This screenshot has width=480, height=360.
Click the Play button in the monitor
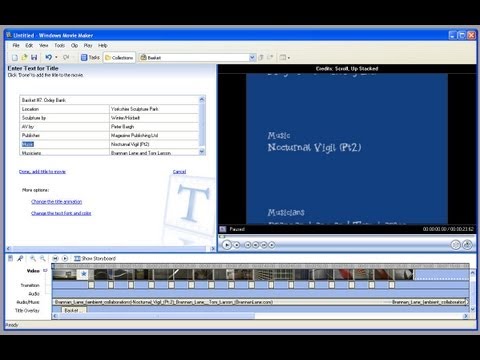coord(227,245)
